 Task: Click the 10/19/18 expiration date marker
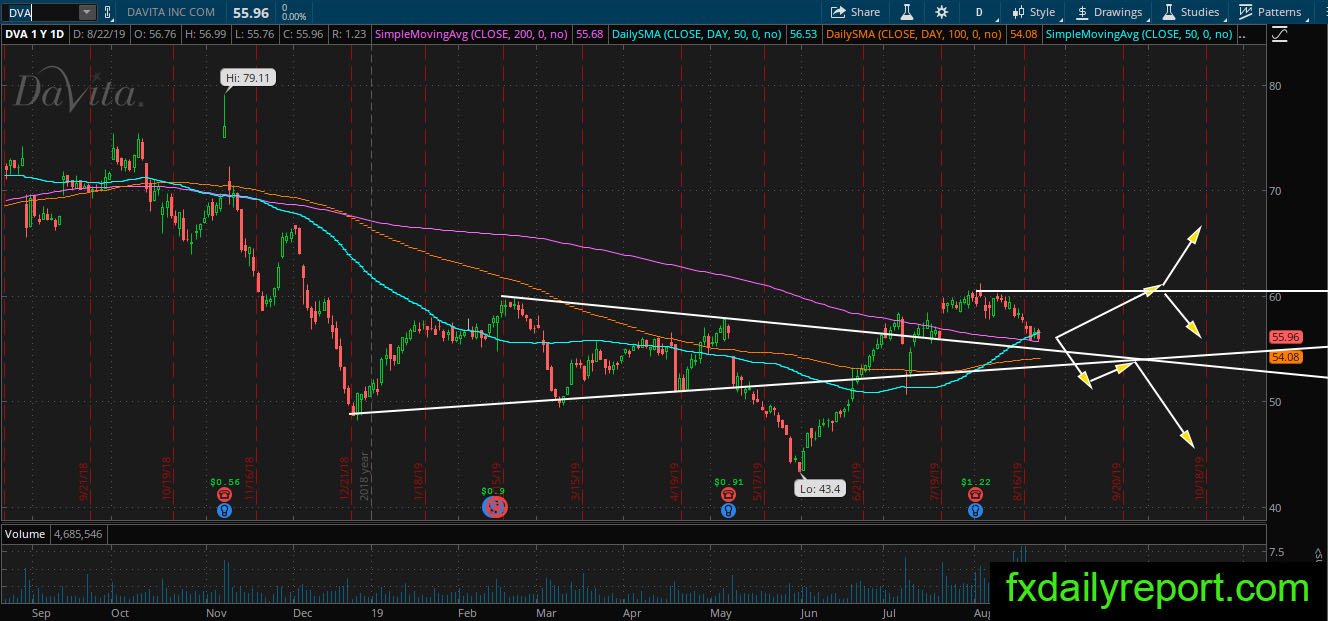(x=167, y=479)
